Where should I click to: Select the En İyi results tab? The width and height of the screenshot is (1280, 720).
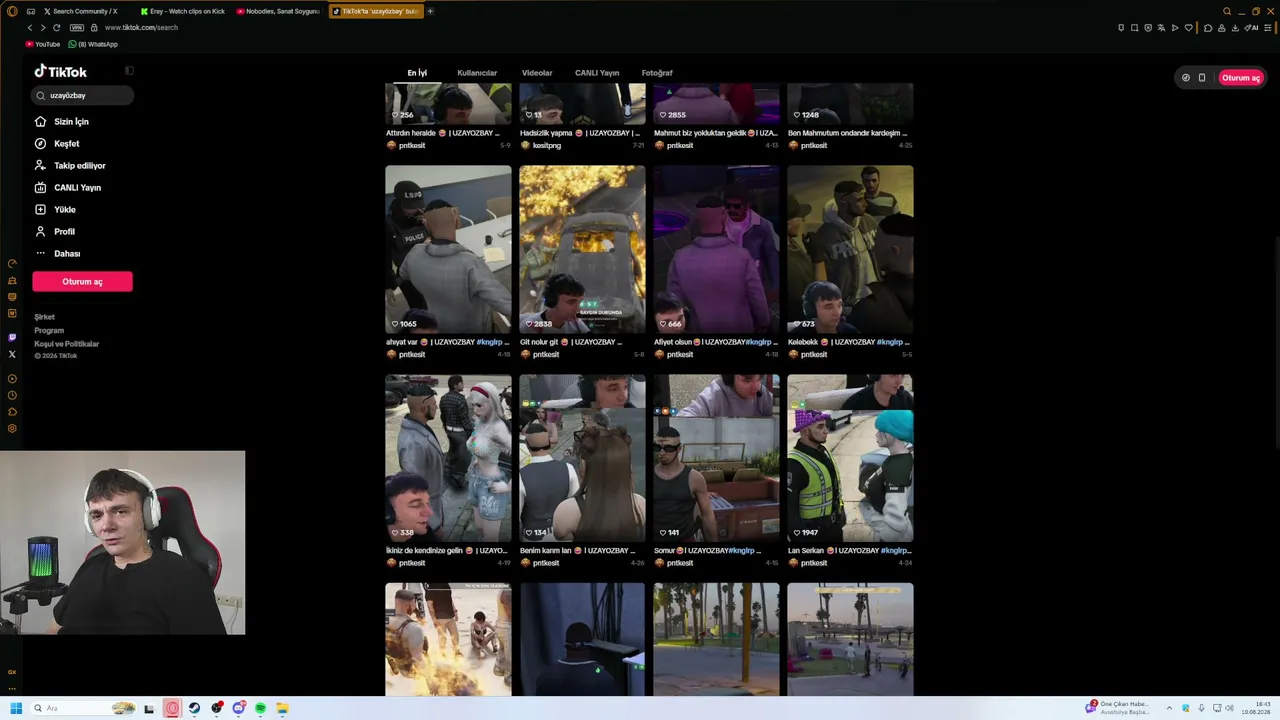click(417, 73)
